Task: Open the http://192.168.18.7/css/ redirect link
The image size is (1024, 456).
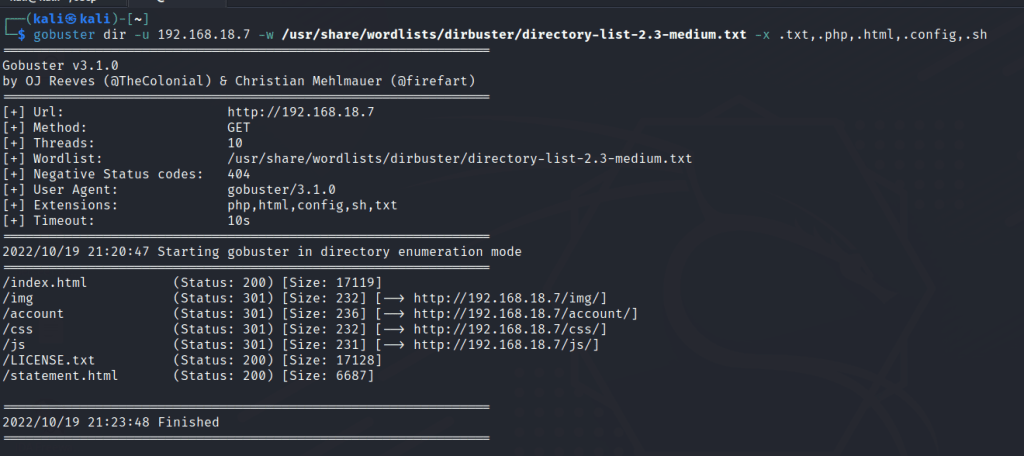Action: (510, 329)
